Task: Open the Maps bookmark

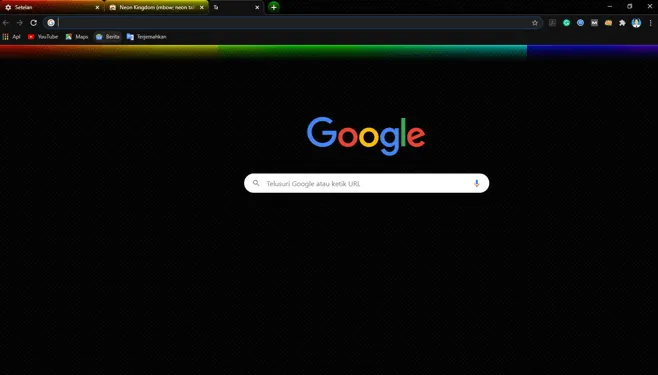Action: pyautogui.click(x=77, y=37)
